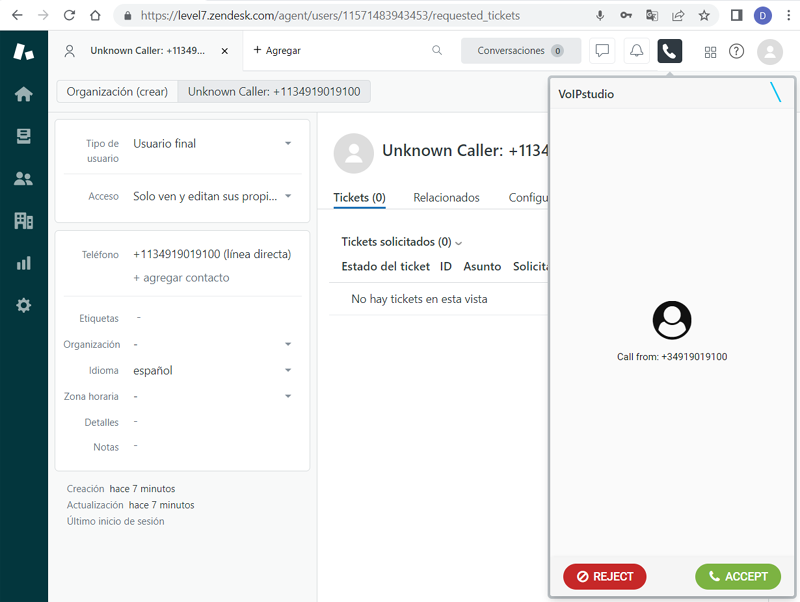Switch to Tickets (0) tab
The width and height of the screenshot is (800, 602).
pyautogui.click(x=359, y=198)
